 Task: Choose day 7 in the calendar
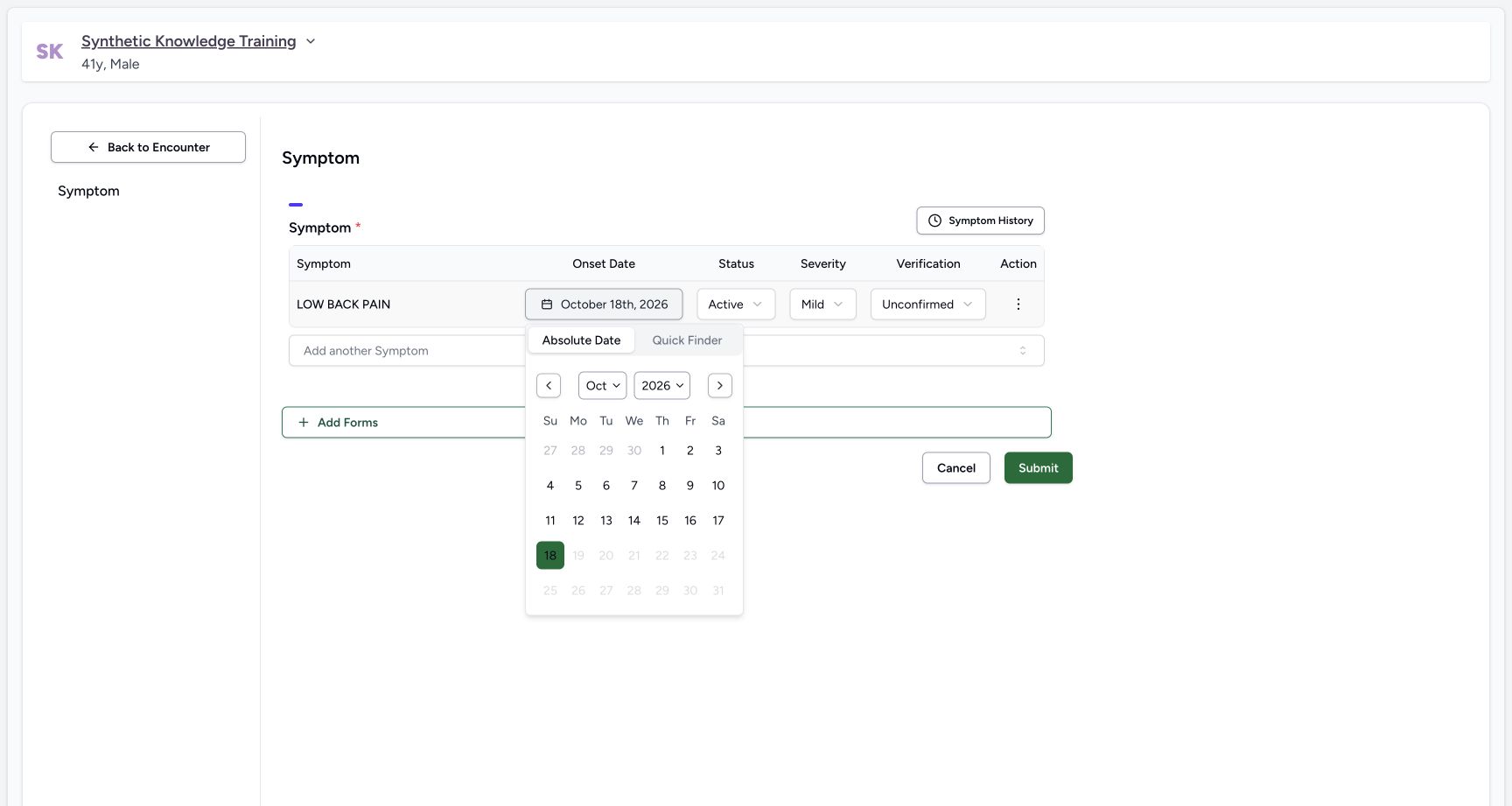pyautogui.click(x=634, y=486)
